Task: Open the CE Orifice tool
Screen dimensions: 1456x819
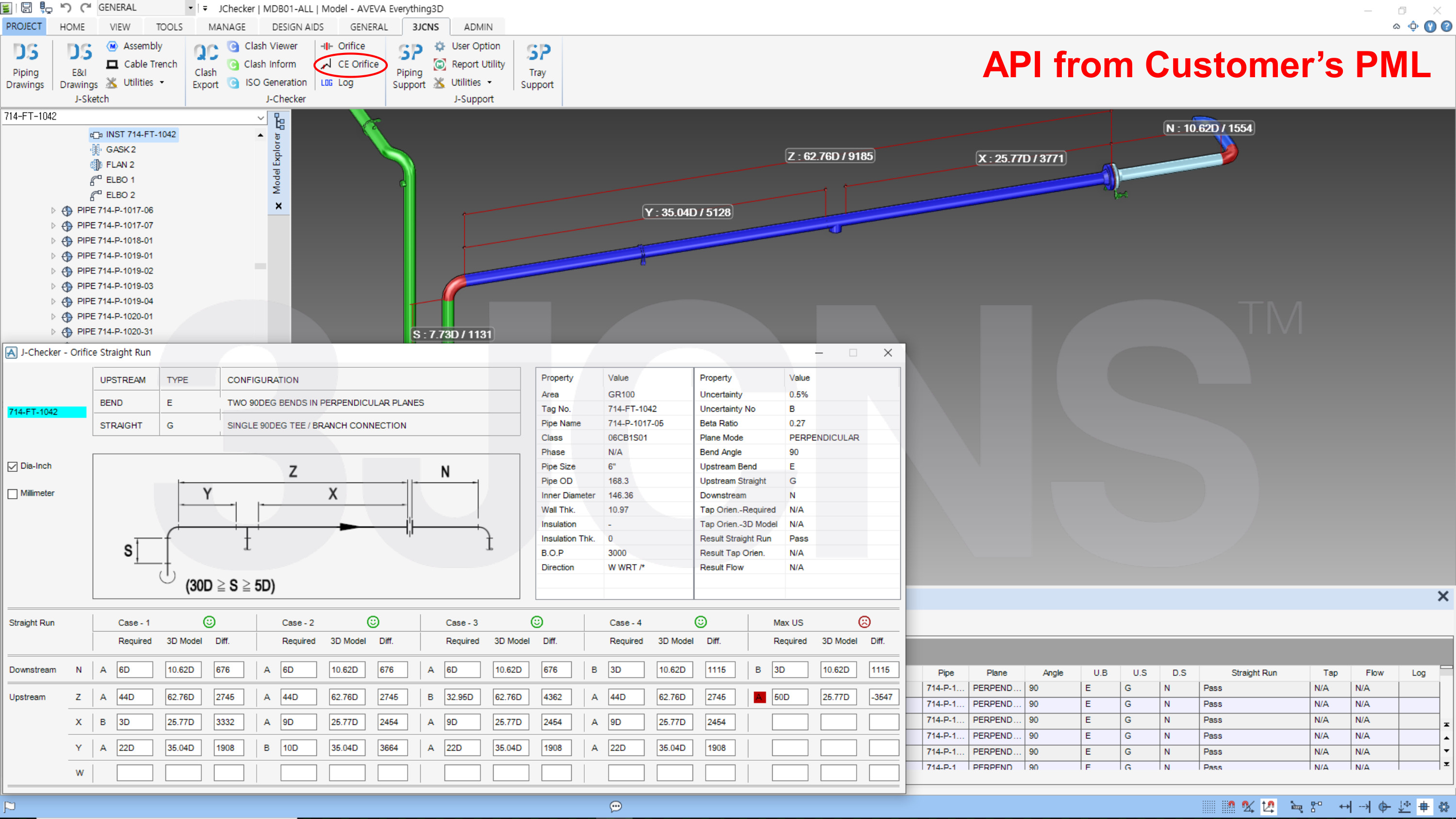Action: (x=350, y=64)
